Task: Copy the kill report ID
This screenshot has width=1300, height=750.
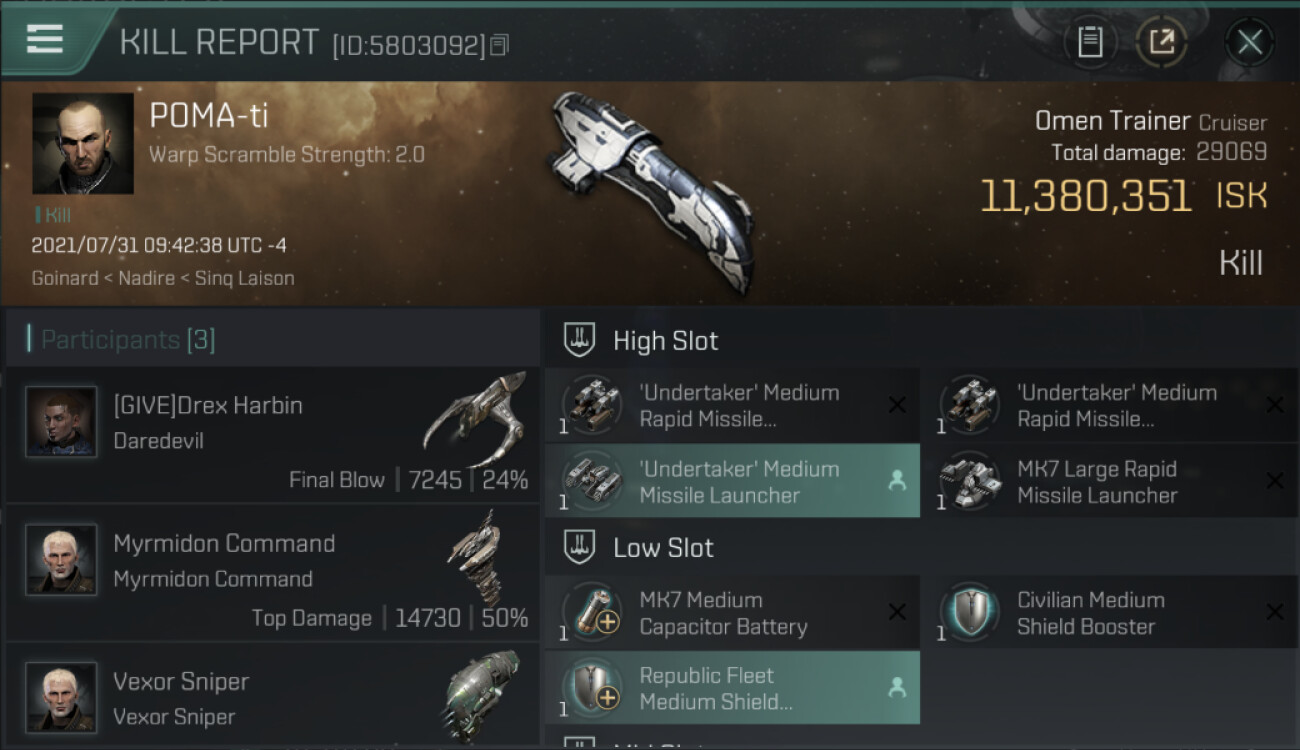Action: coord(500,45)
